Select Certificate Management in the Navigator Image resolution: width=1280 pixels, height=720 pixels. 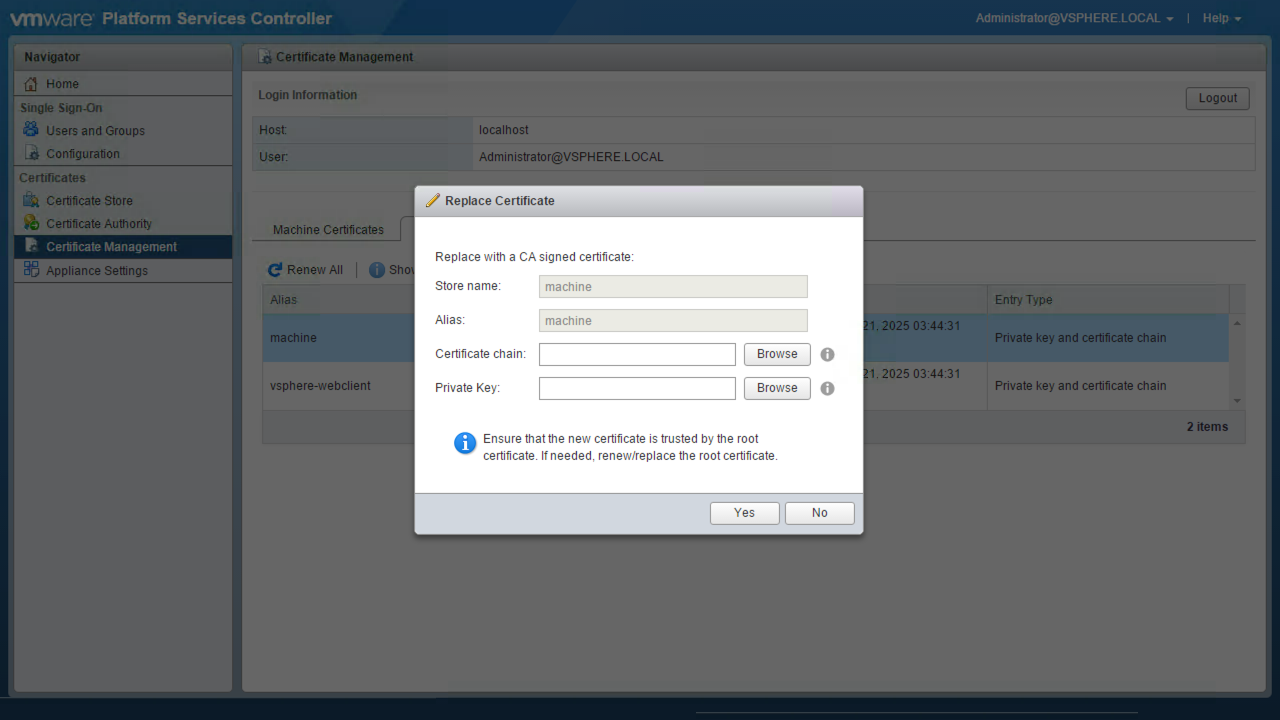(x=111, y=247)
